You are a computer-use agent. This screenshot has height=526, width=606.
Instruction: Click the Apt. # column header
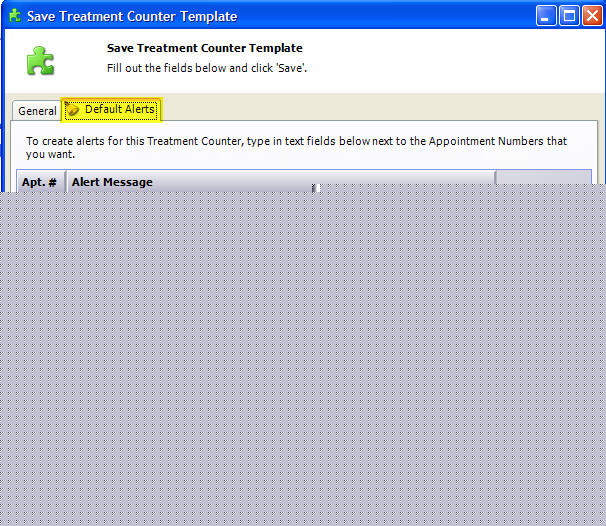41,182
